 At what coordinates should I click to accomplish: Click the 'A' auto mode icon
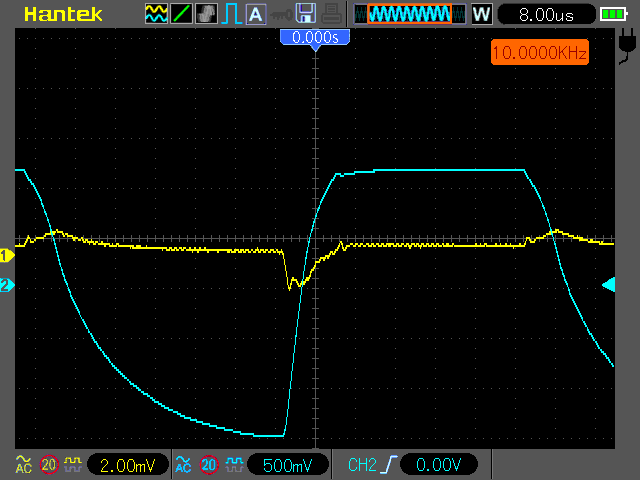(256, 14)
